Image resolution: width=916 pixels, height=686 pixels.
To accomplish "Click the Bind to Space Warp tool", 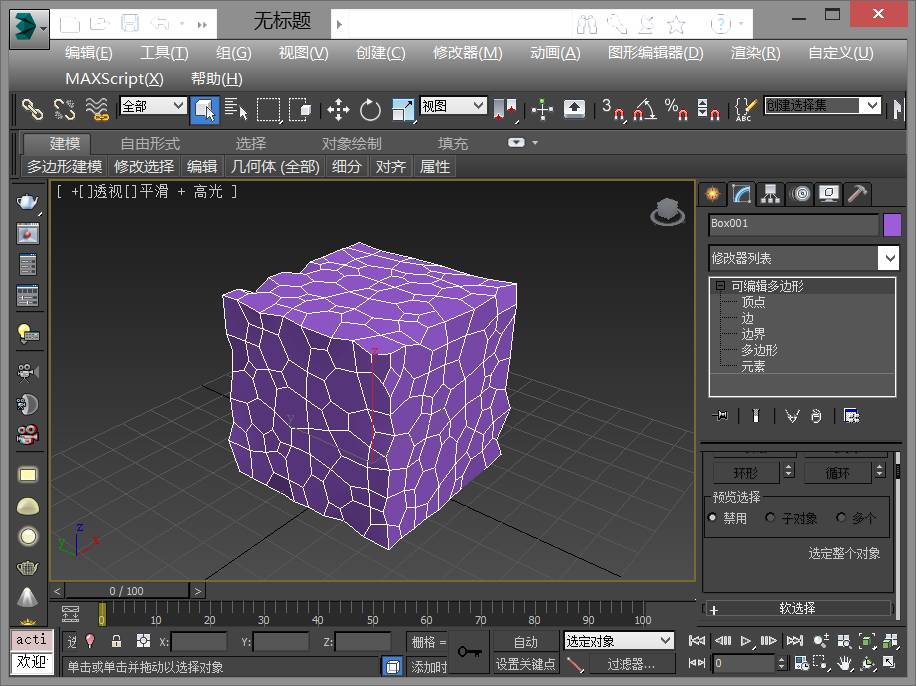I will (x=97, y=109).
